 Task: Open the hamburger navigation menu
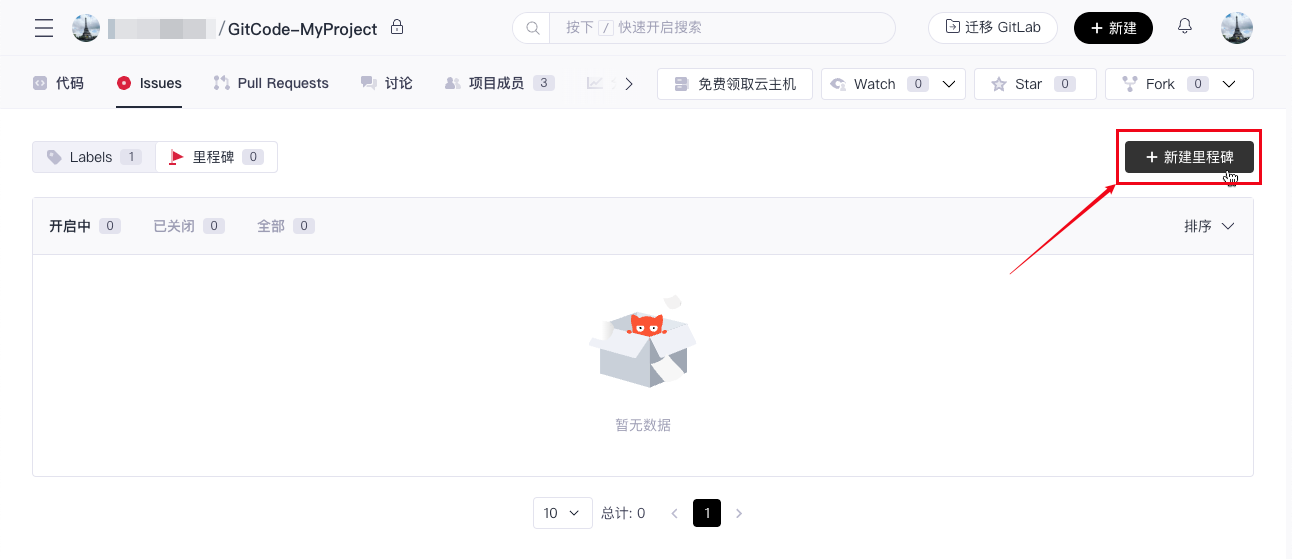pyautogui.click(x=44, y=28)
